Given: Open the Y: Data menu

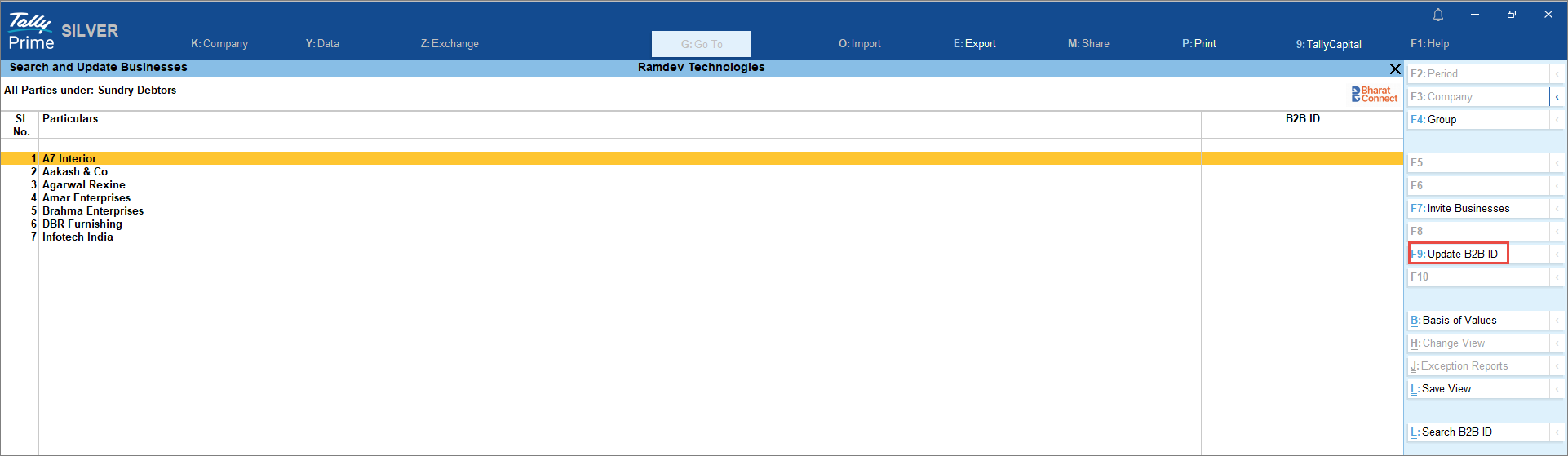Looking at the screenshot, I should click(322, 44).
